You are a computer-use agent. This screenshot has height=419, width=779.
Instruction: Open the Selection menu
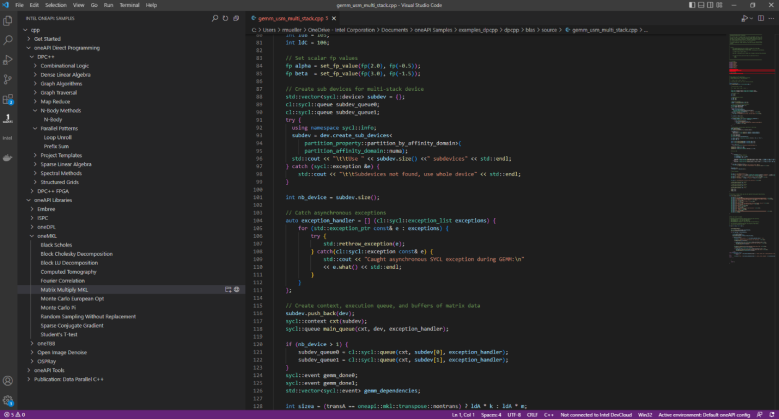(x=56, y=5)
